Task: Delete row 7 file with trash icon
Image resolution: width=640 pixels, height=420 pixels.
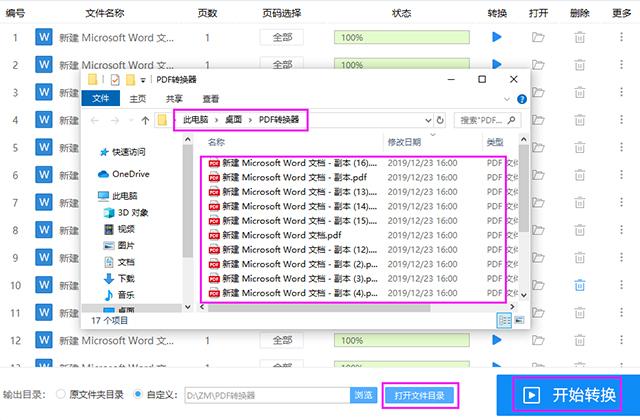Action: (x=580, y=202)
